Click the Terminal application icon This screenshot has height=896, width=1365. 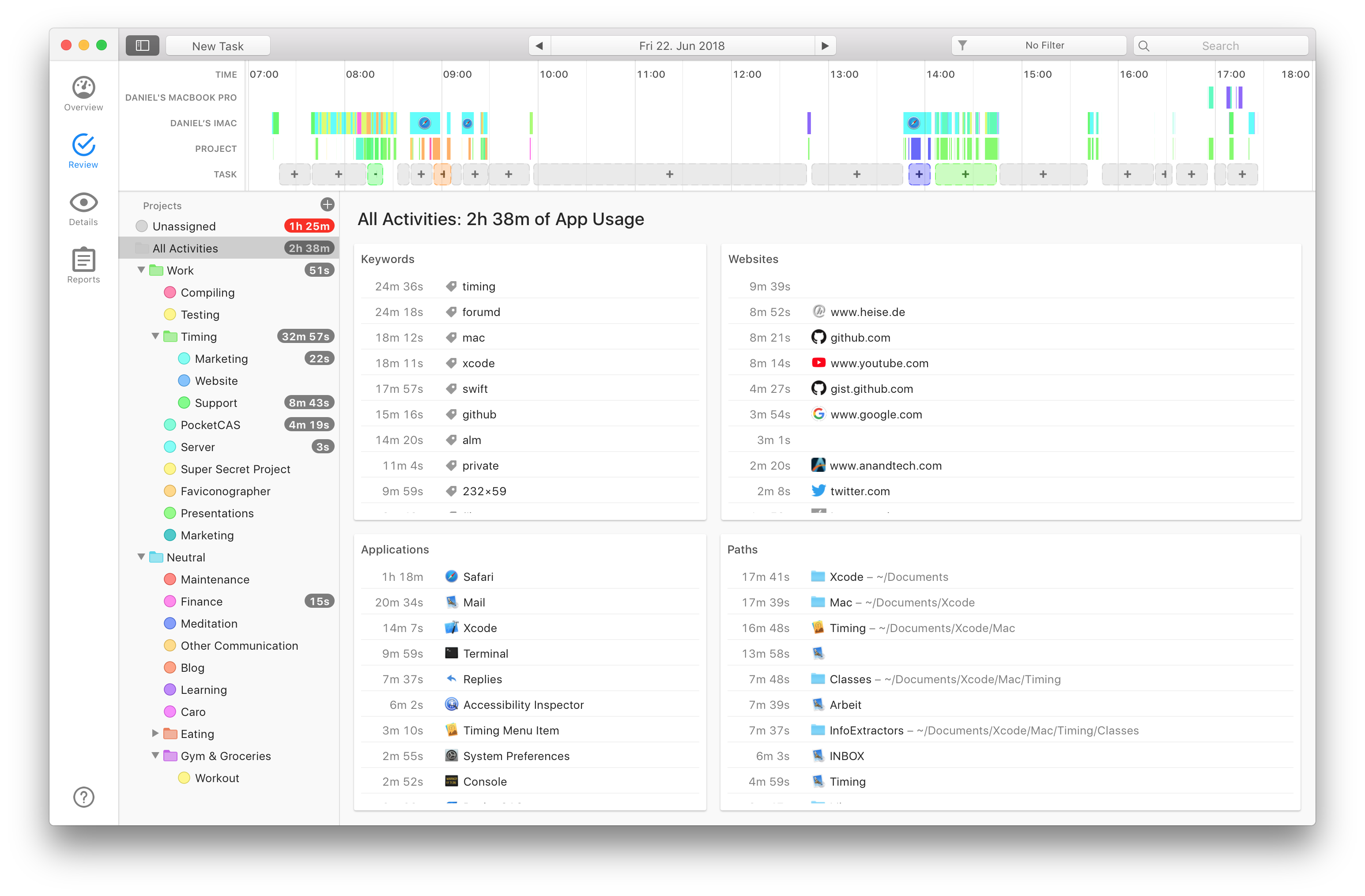point(451,653)
